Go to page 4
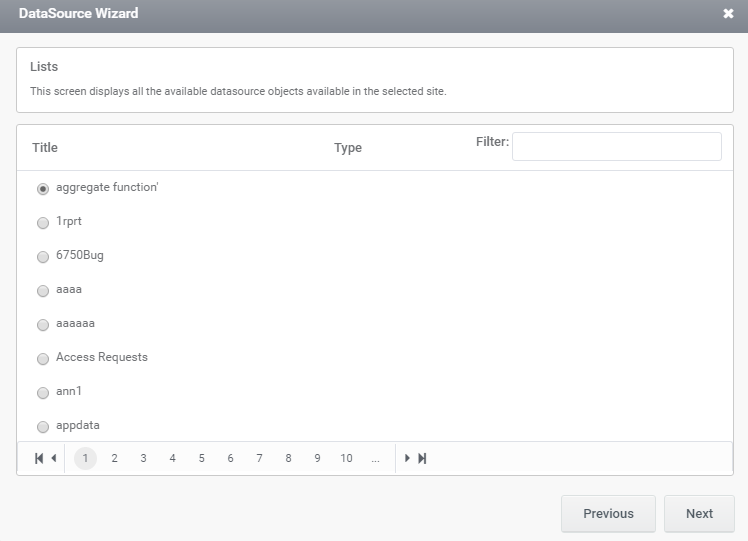Screen dimensions: 748x541 click(172, 458)
